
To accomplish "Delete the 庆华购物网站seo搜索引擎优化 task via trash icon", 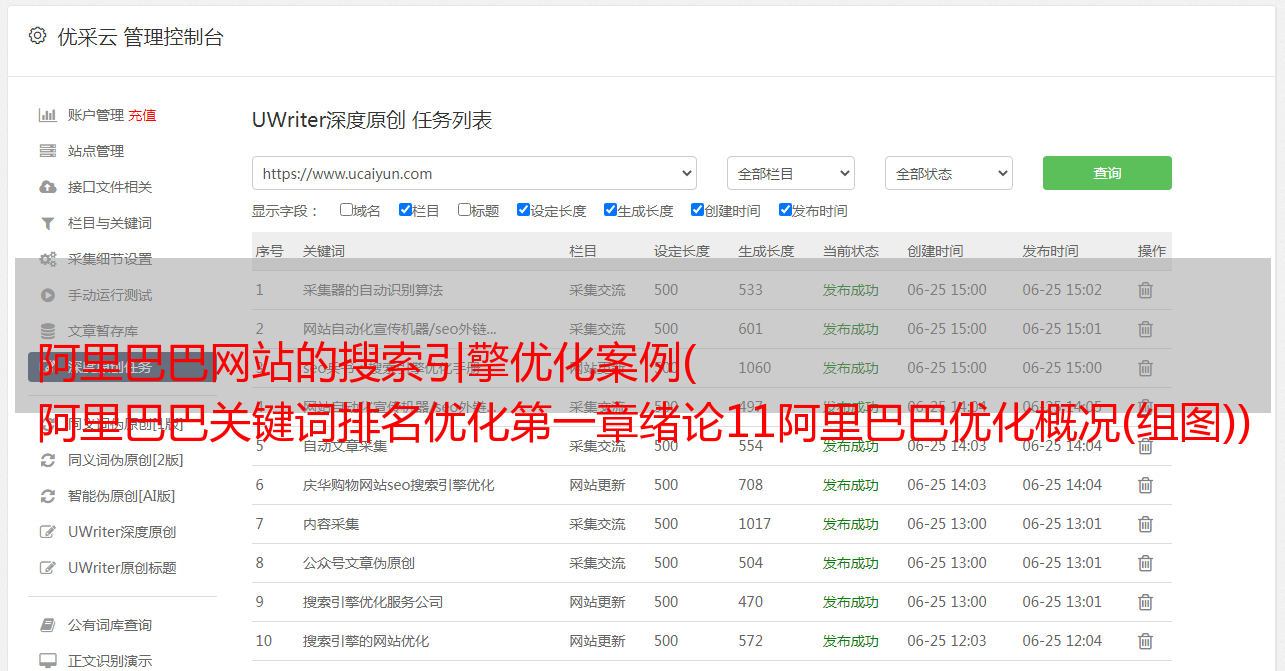I will pyautogui.click(x=1145, y=485).
